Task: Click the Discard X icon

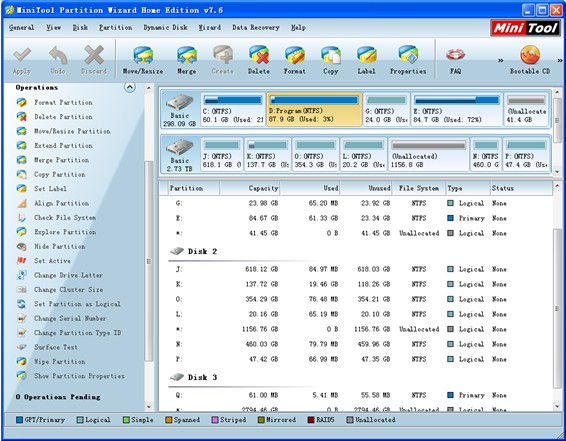Action: pyautogui.click(x=94, y=60)
